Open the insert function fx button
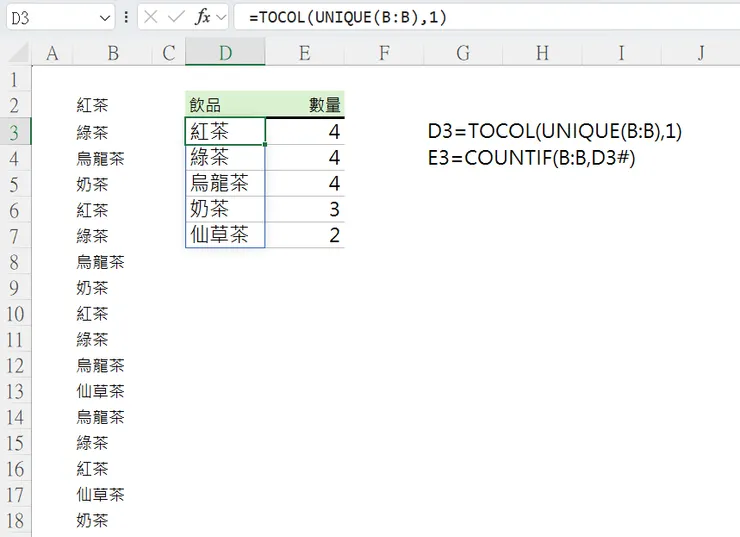This screenshot has width=740, height=537. (x=202, y=17)
